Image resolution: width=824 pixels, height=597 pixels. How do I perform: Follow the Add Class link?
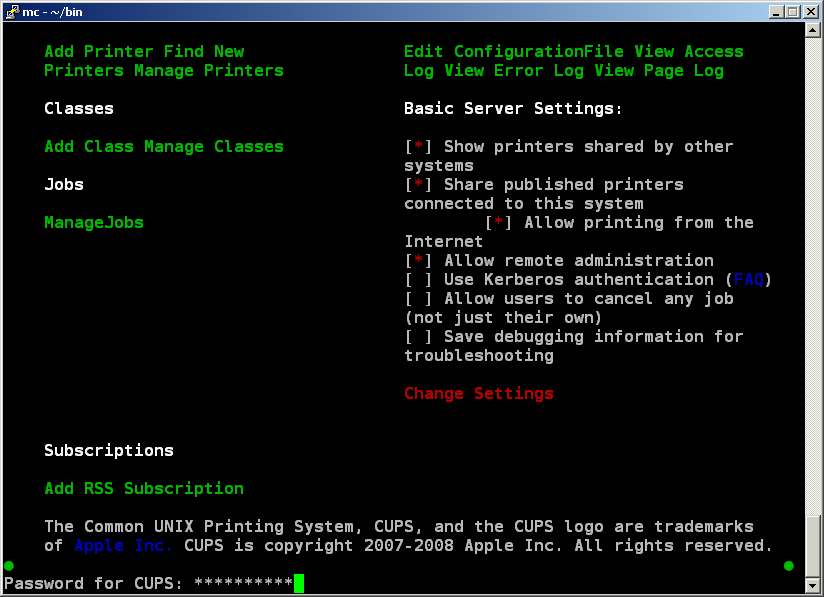pos(89,147)
